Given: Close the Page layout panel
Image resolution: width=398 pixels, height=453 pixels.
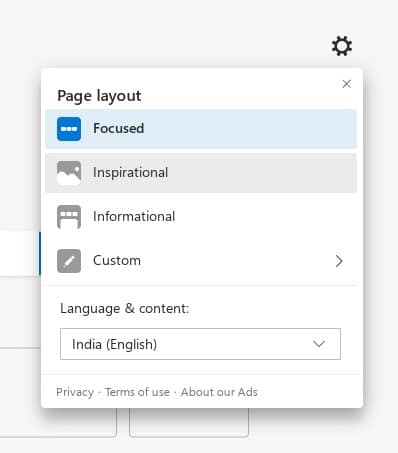Looking at the screenshot, I should [x=347, y=84].
